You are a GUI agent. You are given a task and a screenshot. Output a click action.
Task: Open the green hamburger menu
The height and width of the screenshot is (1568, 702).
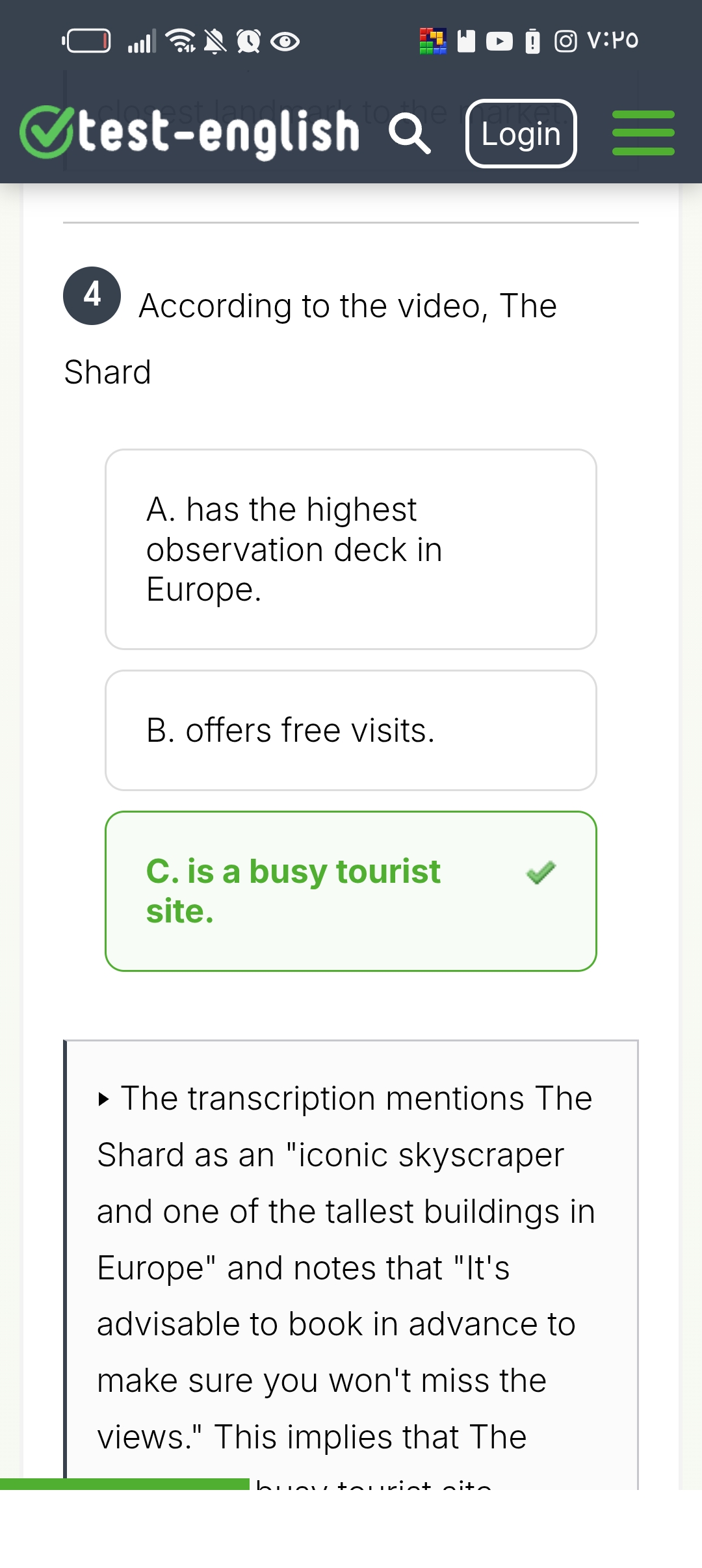point(643,133)
